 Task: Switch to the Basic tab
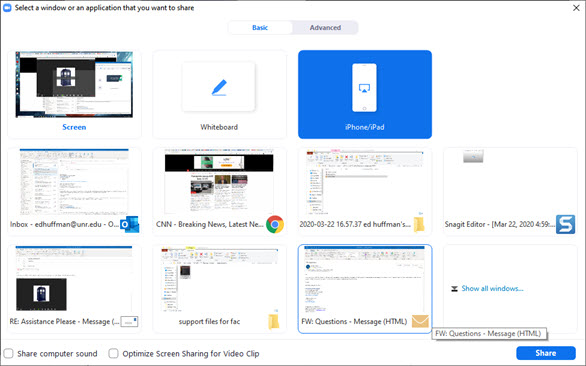click(x=260, y=28)
